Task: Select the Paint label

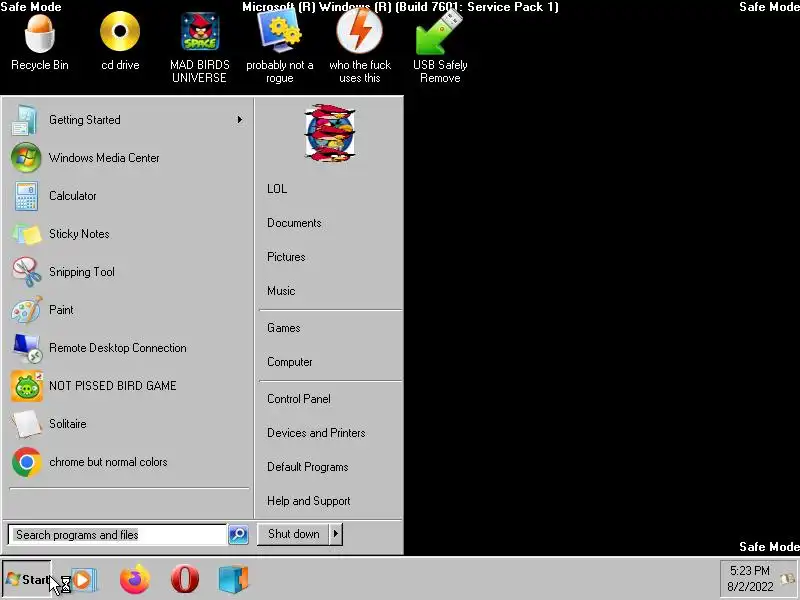Action: tap(61, 310)
